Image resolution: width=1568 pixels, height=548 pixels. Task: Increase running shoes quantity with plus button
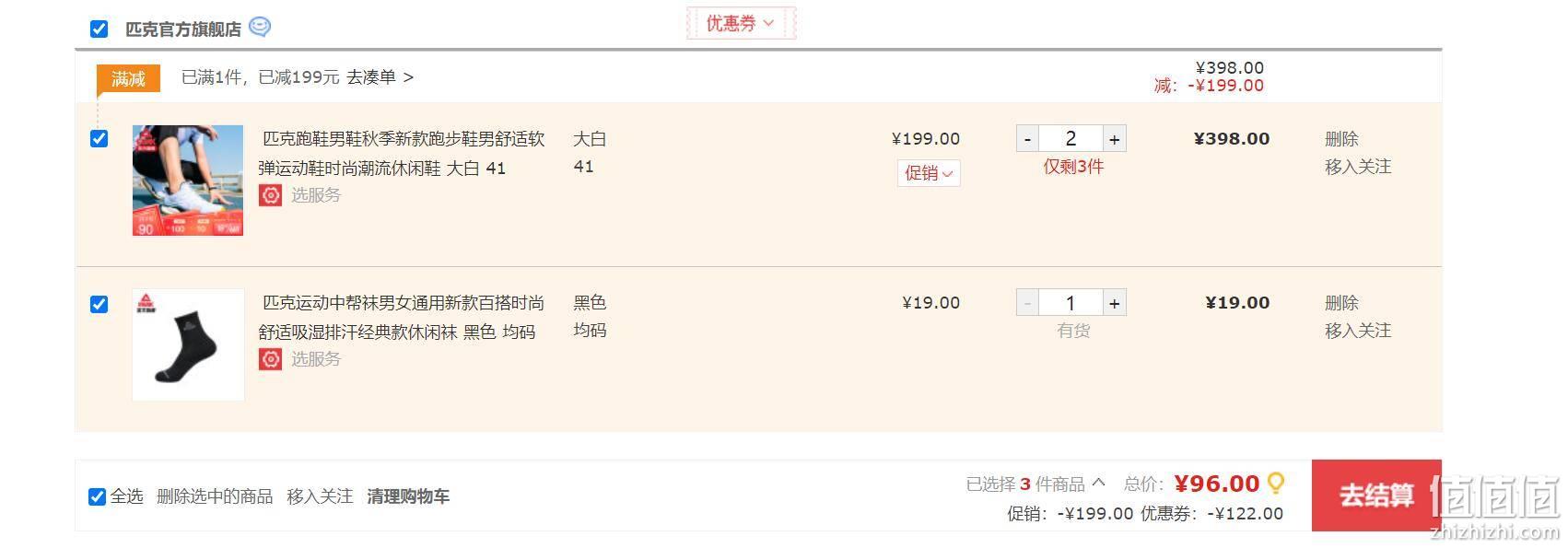tap(1114, 139)
